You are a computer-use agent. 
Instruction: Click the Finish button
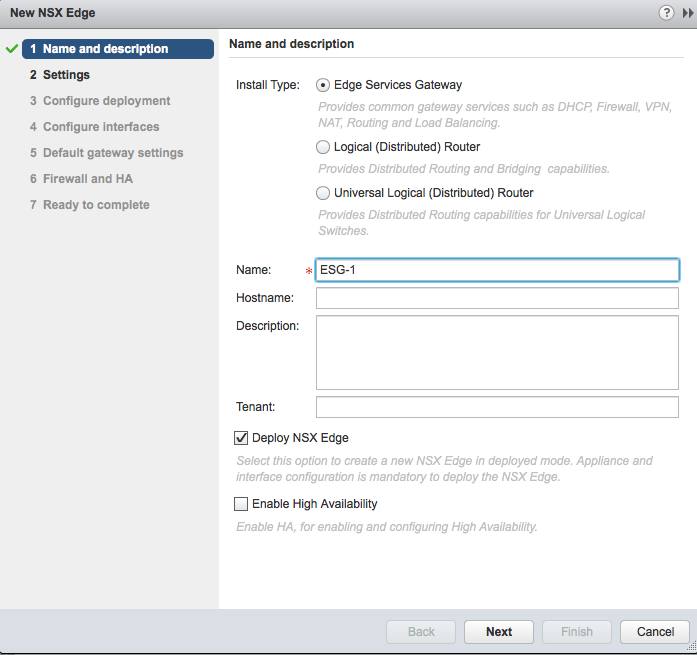[577, 632]
